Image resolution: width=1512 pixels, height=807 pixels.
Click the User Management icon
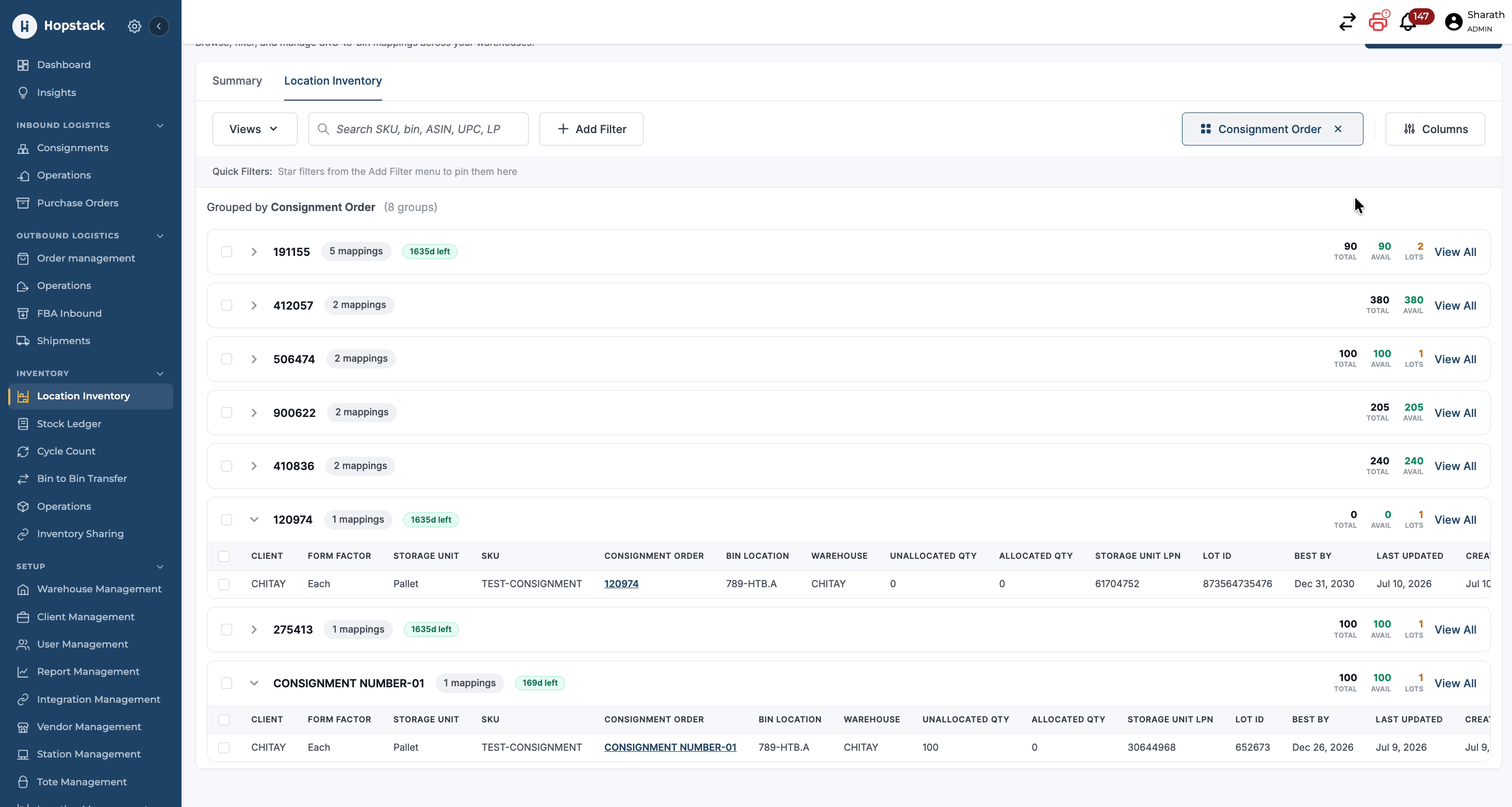point(23,644)
